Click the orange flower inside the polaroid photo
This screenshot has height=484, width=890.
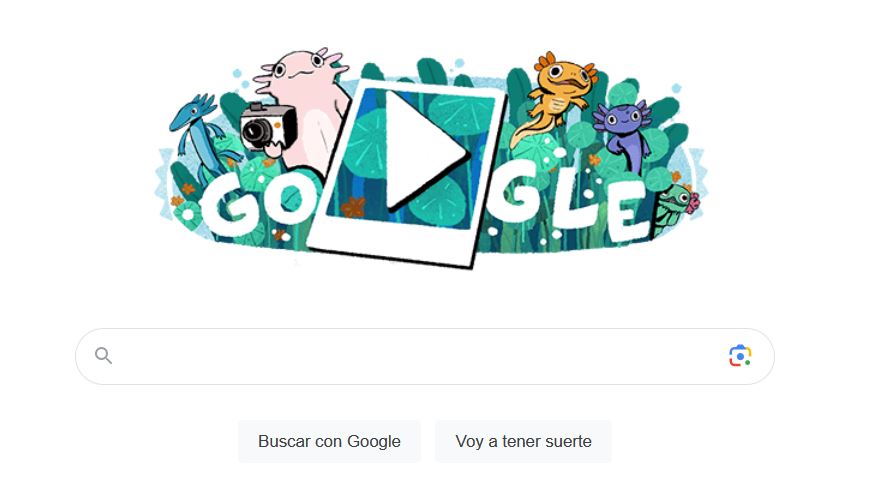click(x=353, y=207)
